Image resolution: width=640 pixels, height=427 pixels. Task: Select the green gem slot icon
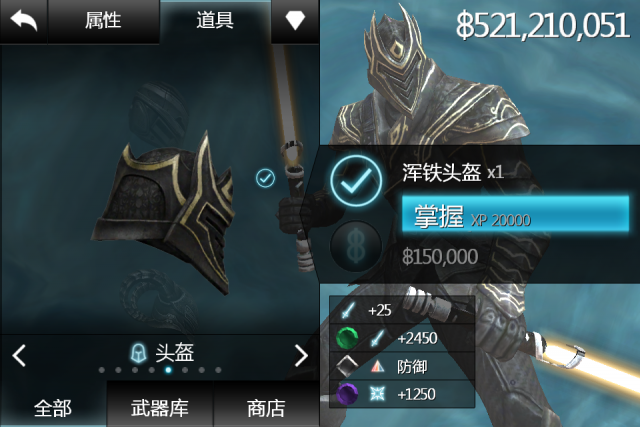347,338
